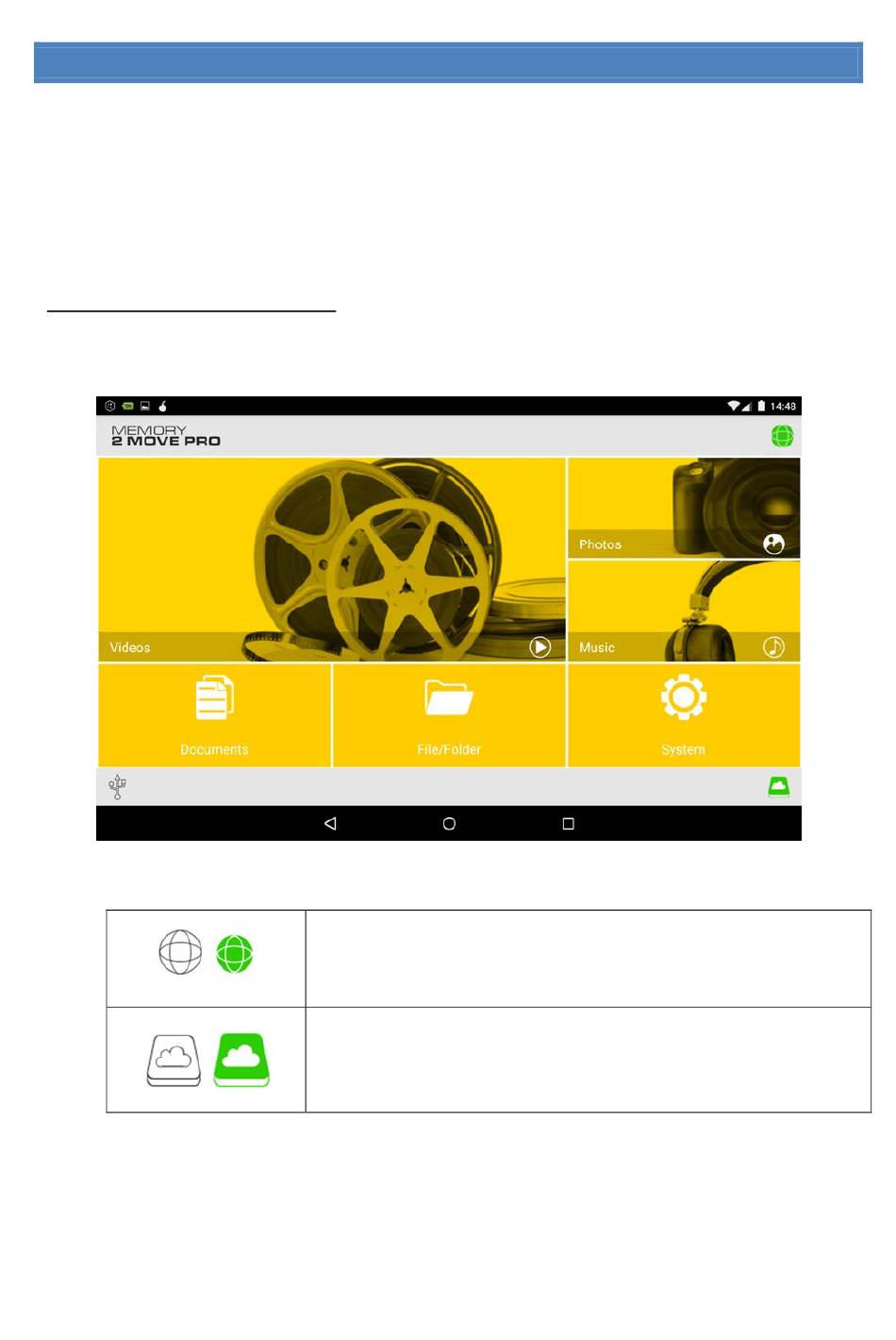Open System settings gear tile

pos(683,715)
